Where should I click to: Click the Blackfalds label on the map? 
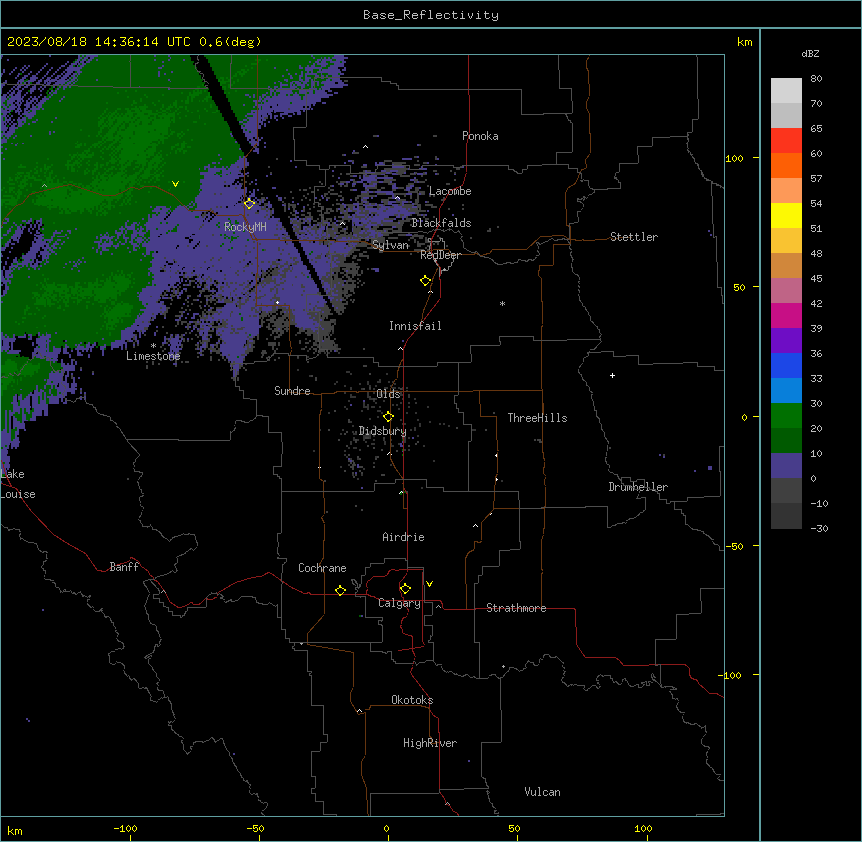[x=441, y=223]
